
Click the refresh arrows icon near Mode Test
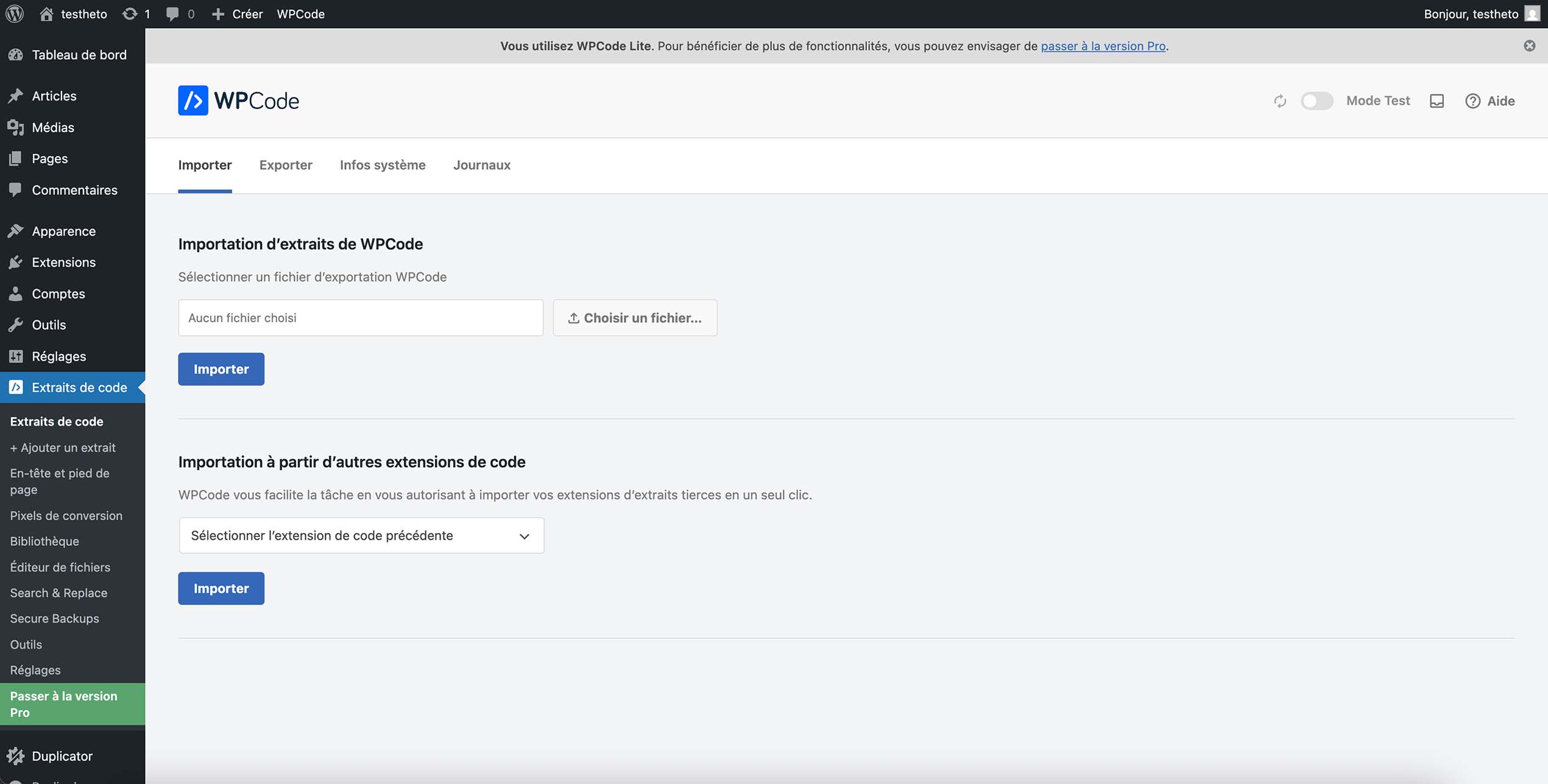pyautogui.click(x=1280, y=101)
